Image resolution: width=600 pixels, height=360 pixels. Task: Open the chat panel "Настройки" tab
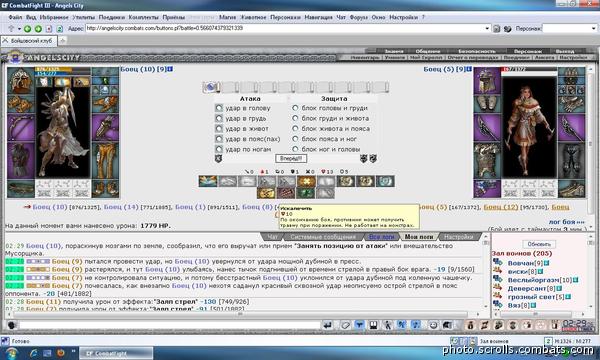click(x=458, y=237)
